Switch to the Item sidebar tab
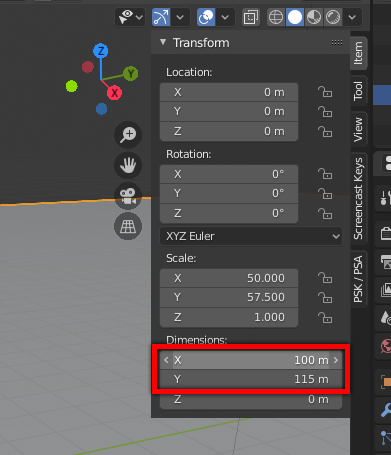Image resolution: width=391 pixels, height=455 pixels. click(x=358, y=53)
